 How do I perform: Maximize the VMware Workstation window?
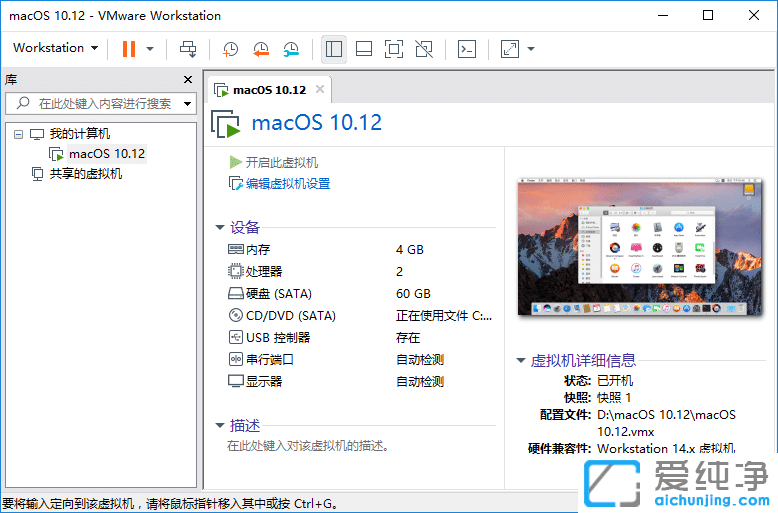[x=708, y=15]
